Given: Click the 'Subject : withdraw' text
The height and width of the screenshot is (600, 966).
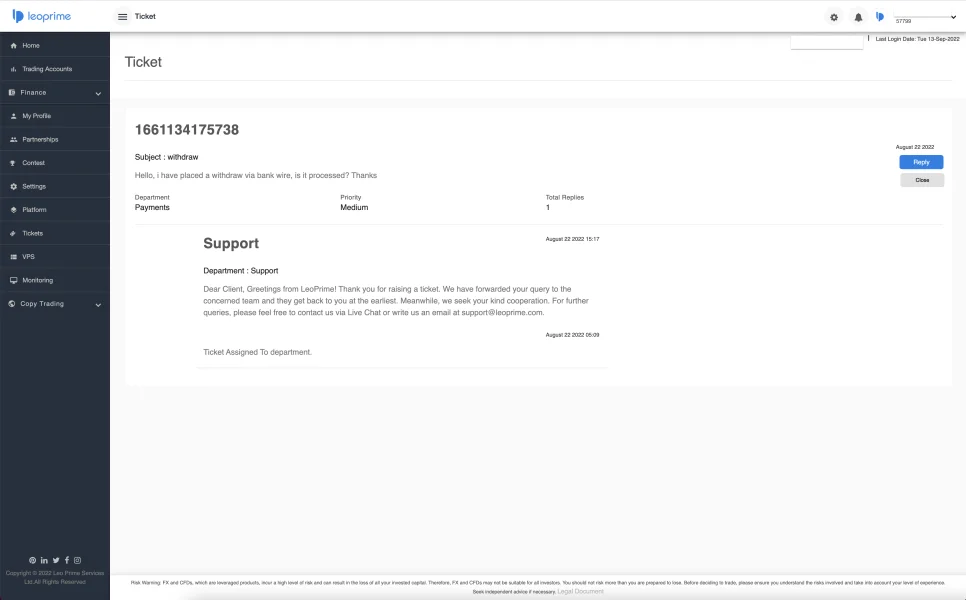Looking at the screenshot, I should (x=166, y=157).
